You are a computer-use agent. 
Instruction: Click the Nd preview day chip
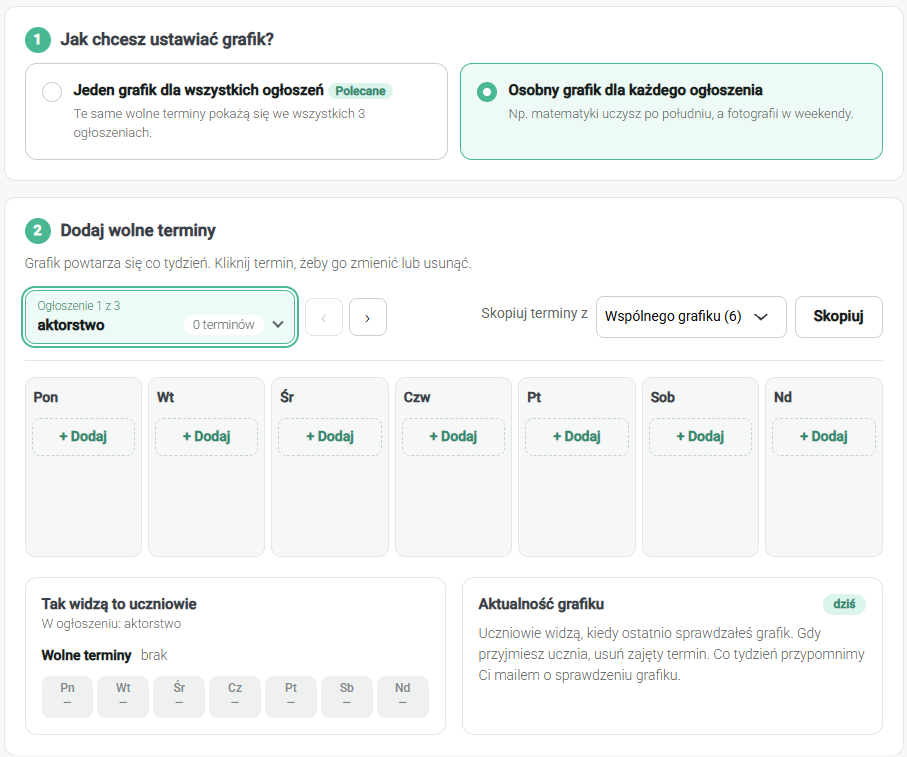403,696
